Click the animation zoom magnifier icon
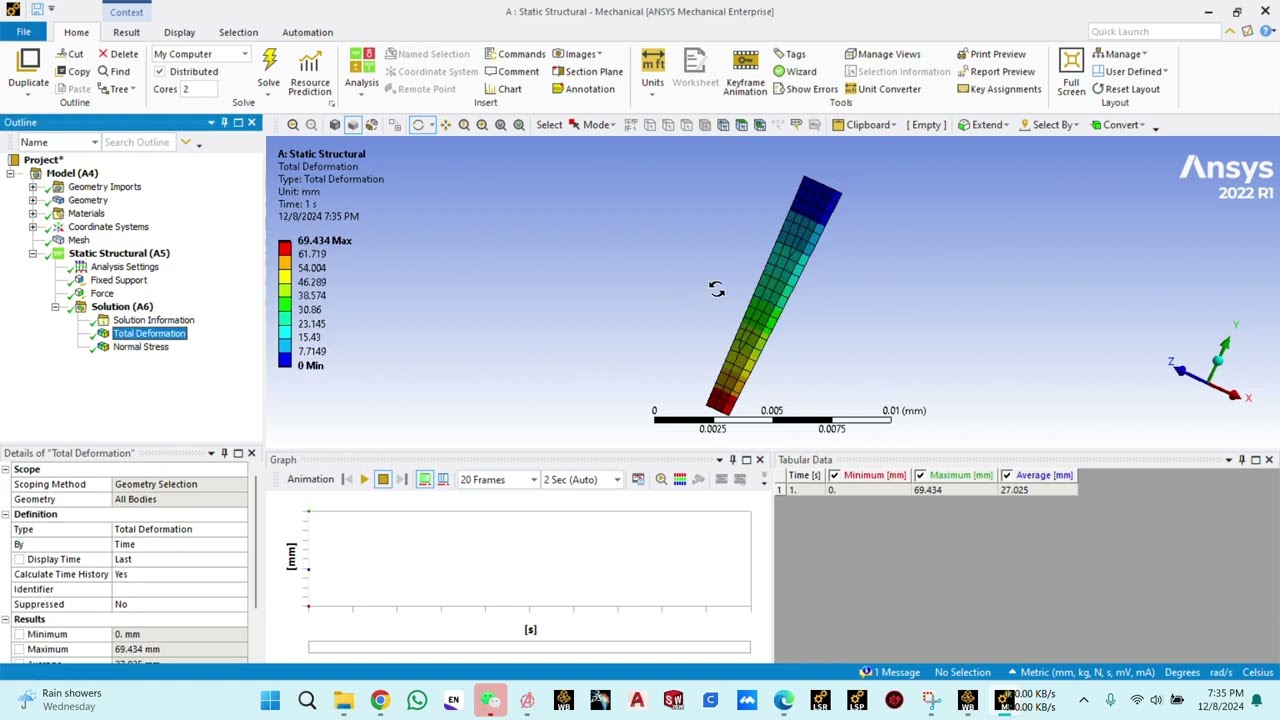The height and width of the screenshot is (720, 1280). (661, 480)
